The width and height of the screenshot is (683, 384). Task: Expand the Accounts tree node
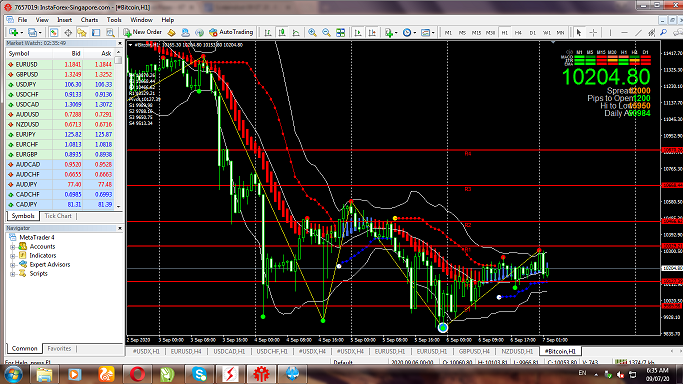point(13,247)
